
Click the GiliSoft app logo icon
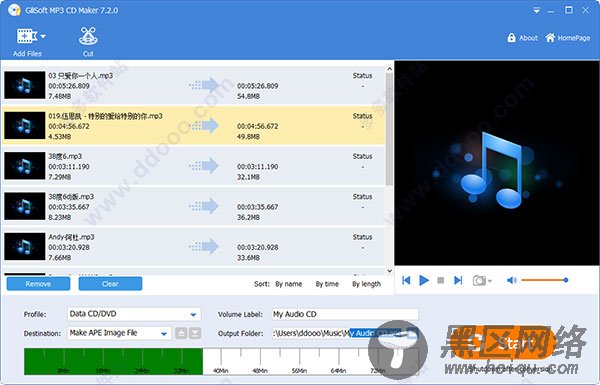click(14, 10)
